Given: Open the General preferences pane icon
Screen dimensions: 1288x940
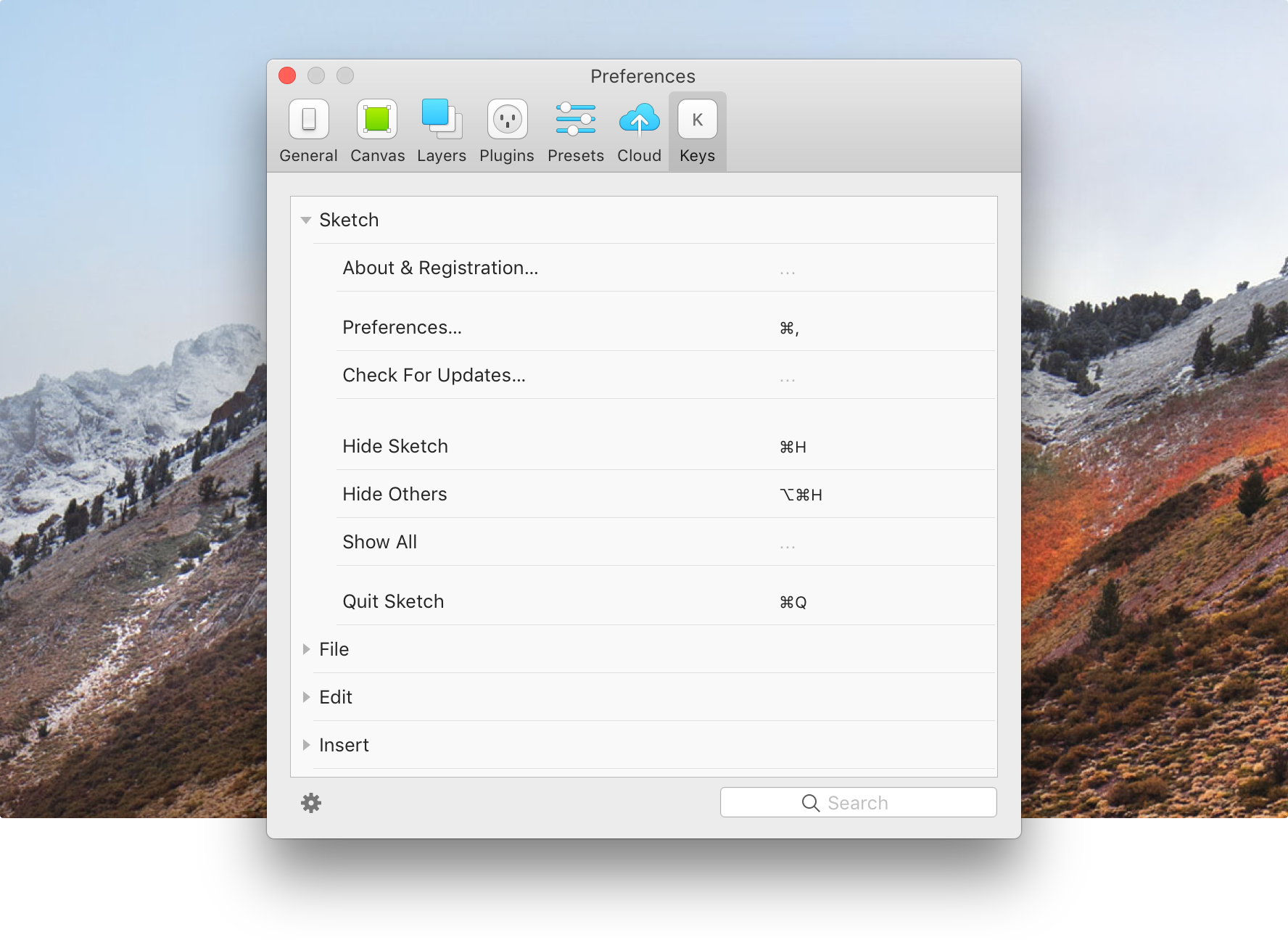Looking at the screenshot, I should 309,119.
